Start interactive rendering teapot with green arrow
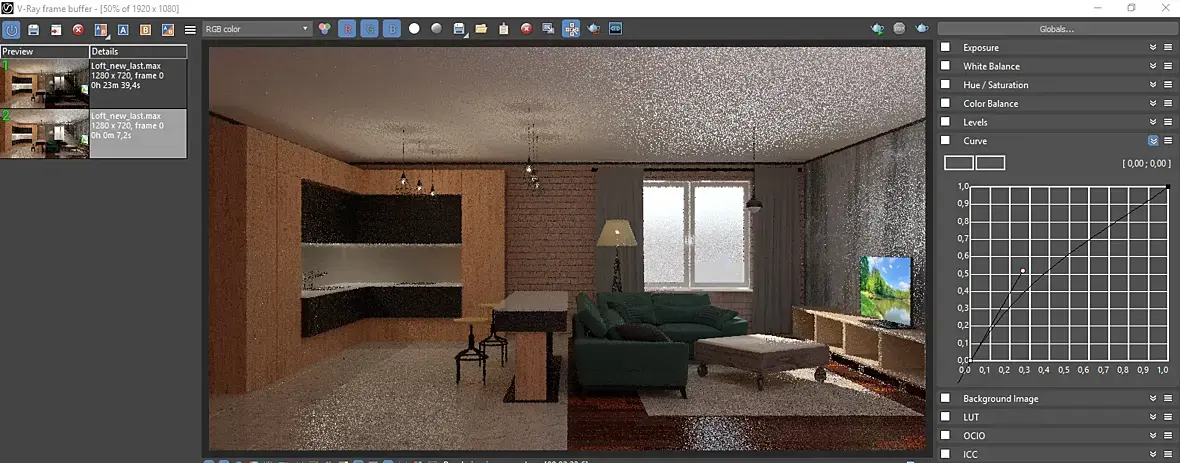This screenshot has width=1180, height=463. point(877,29)
